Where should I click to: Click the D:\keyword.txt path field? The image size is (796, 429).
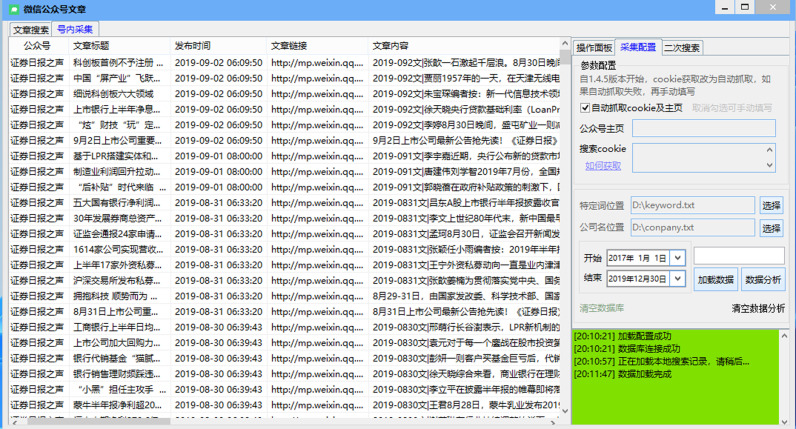click(692, 205)
